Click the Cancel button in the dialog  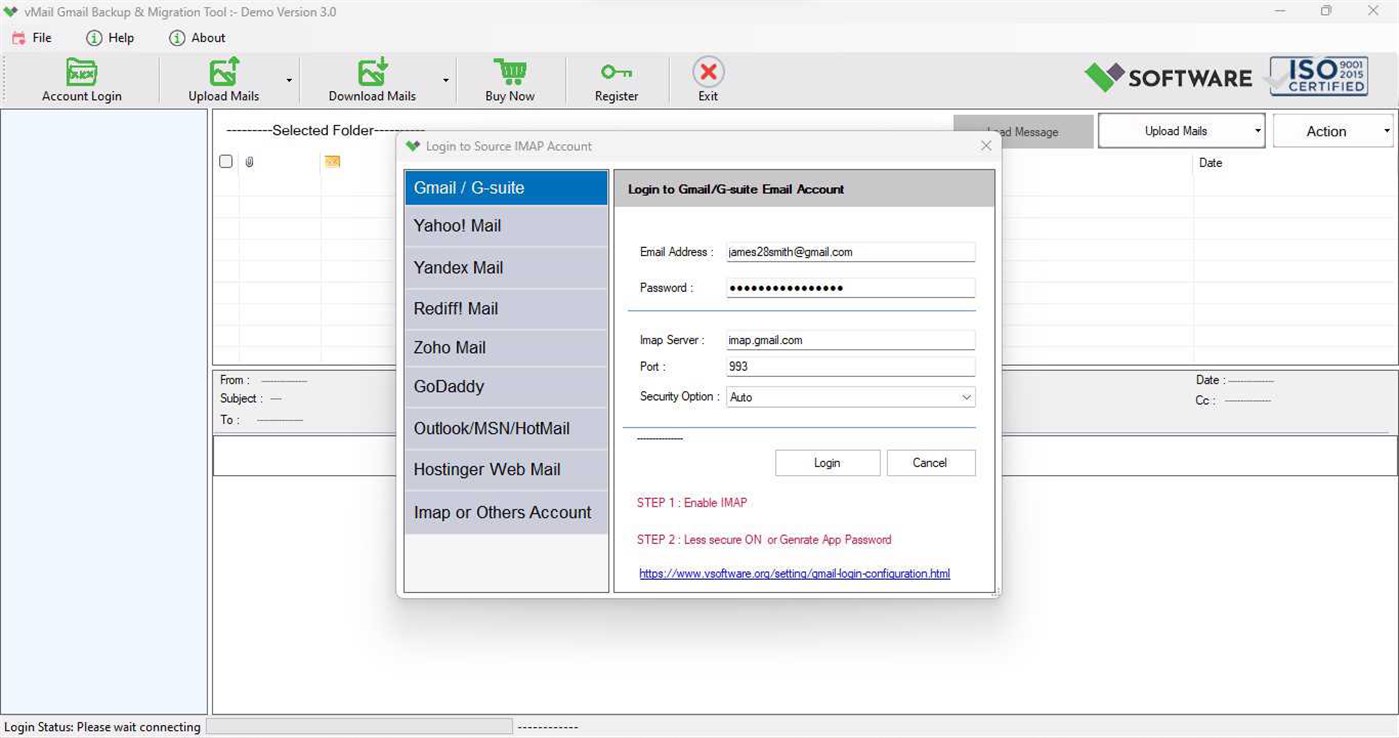930,463
